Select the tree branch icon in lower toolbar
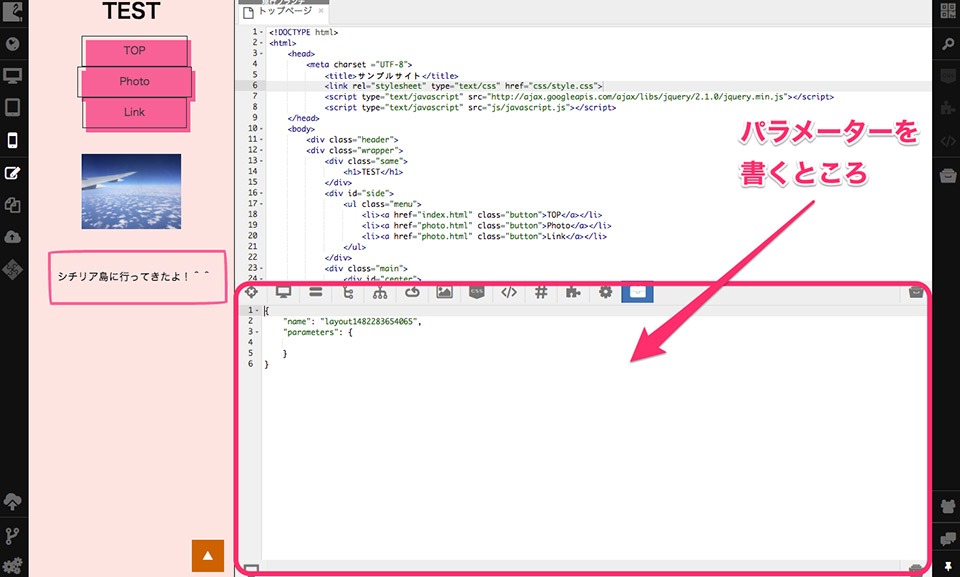960x577 pixels. [348, 292]
